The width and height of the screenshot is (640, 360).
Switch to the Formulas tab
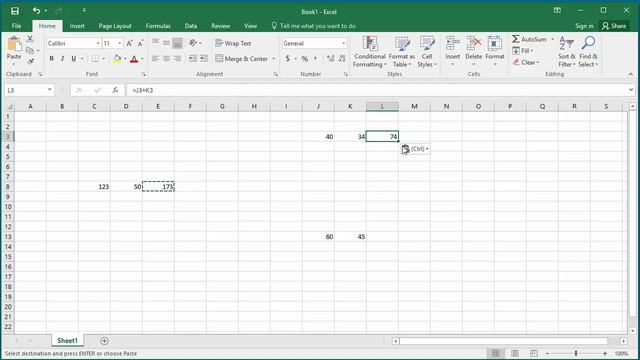pos(158,26)
